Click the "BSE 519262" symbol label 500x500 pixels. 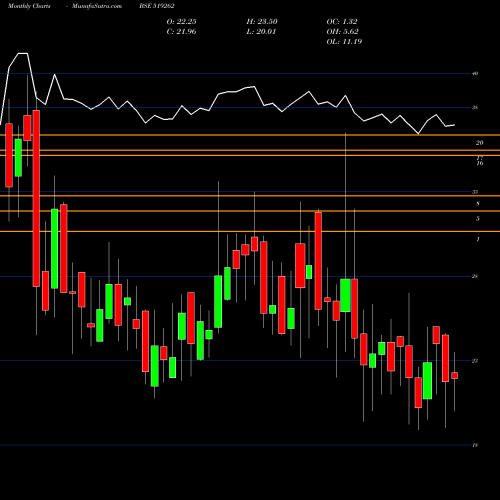tap(157, 6)
